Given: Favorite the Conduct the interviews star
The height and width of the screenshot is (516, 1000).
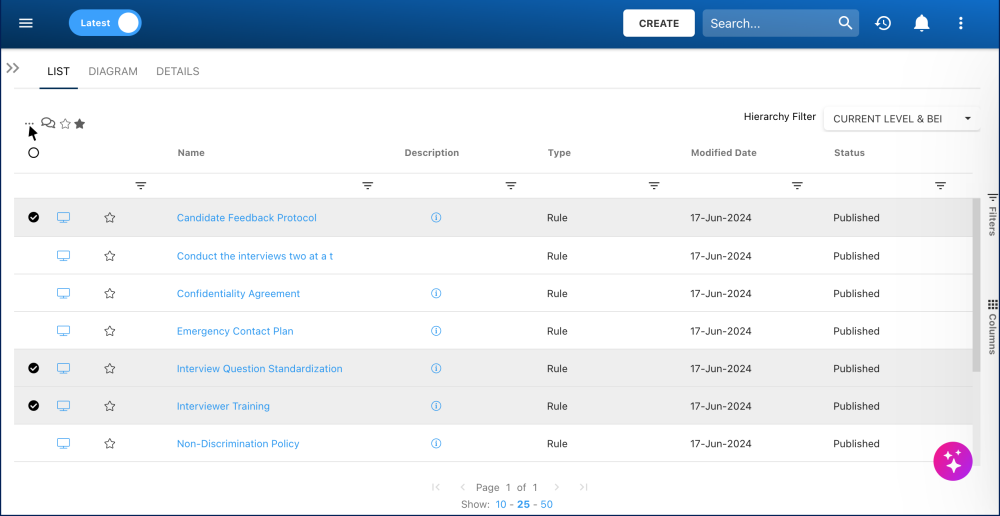Looking at the screenshot, I should click(x=110, y=256).
